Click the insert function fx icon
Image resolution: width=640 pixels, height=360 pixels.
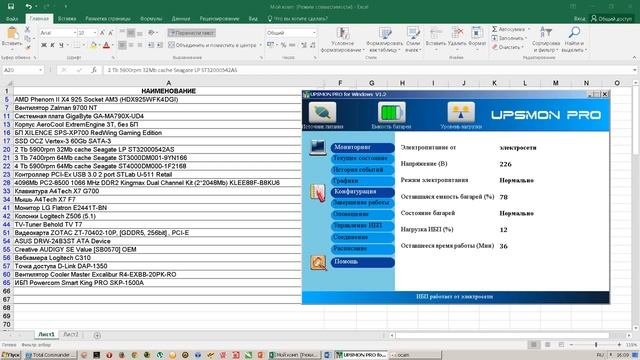point(94,70)
